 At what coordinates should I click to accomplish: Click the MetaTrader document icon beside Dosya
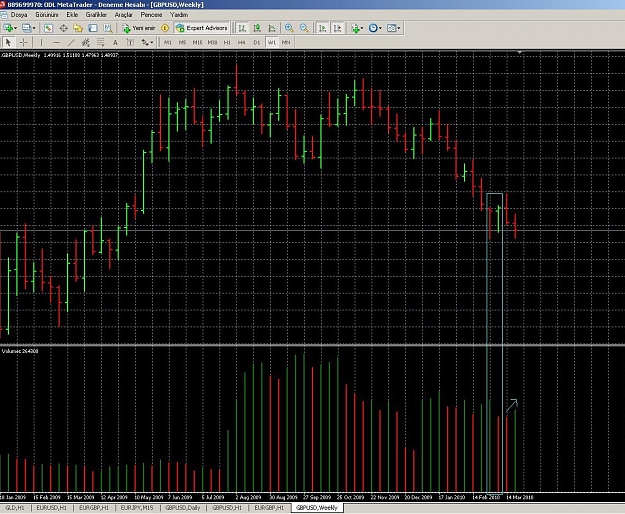point(4,15)
